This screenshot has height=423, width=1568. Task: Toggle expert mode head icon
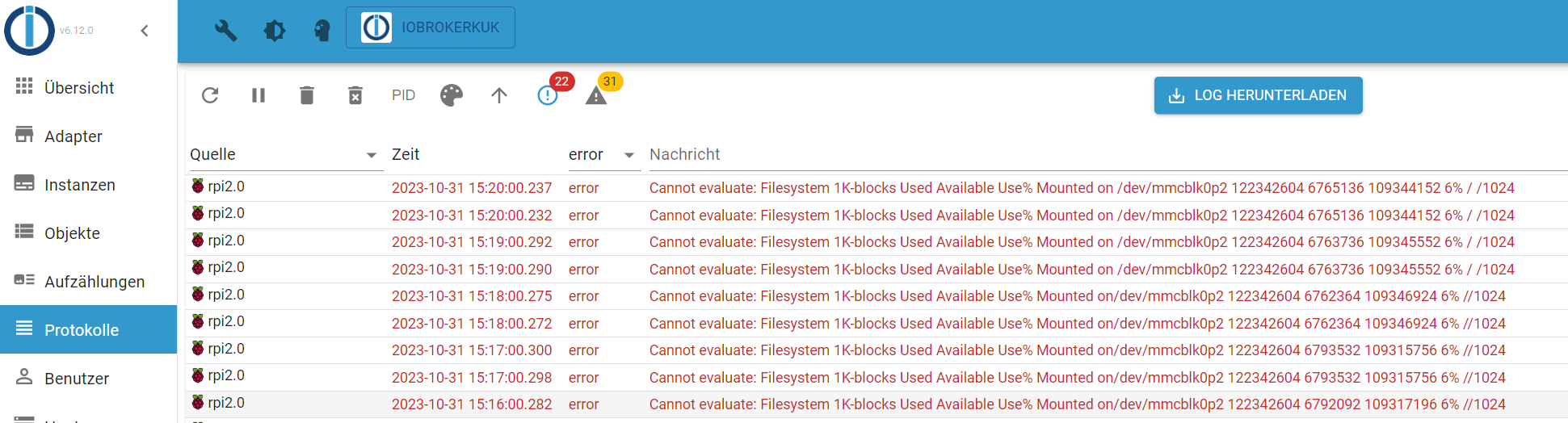coord(322,31)
